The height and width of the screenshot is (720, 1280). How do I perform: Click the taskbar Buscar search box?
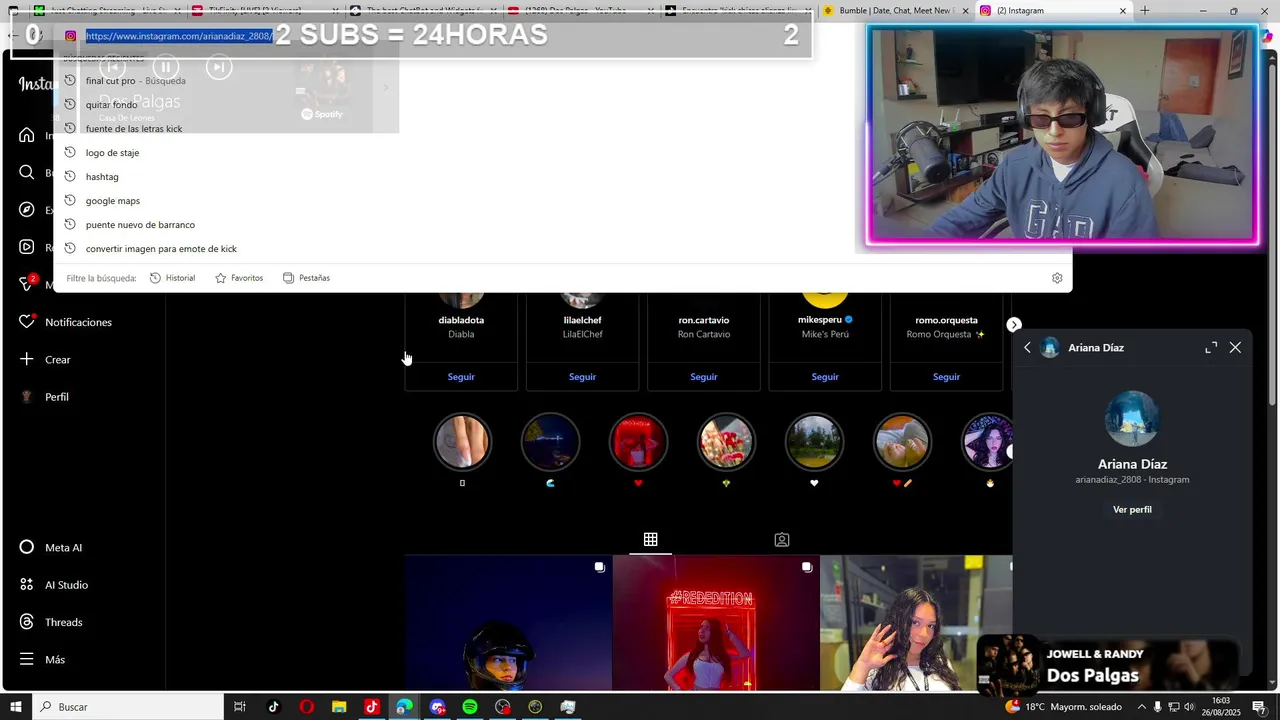tap(127, 707)
